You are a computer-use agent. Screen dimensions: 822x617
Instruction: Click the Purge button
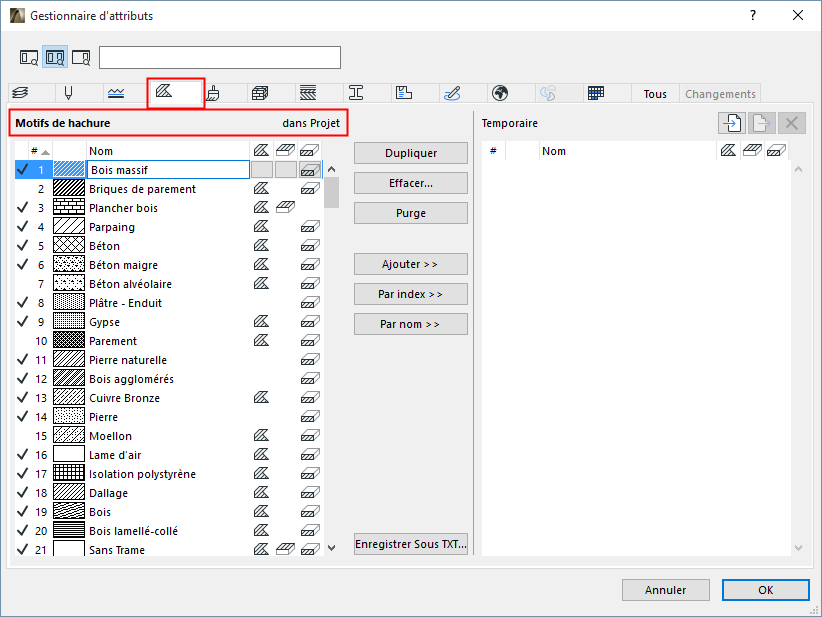coord(410,213)
